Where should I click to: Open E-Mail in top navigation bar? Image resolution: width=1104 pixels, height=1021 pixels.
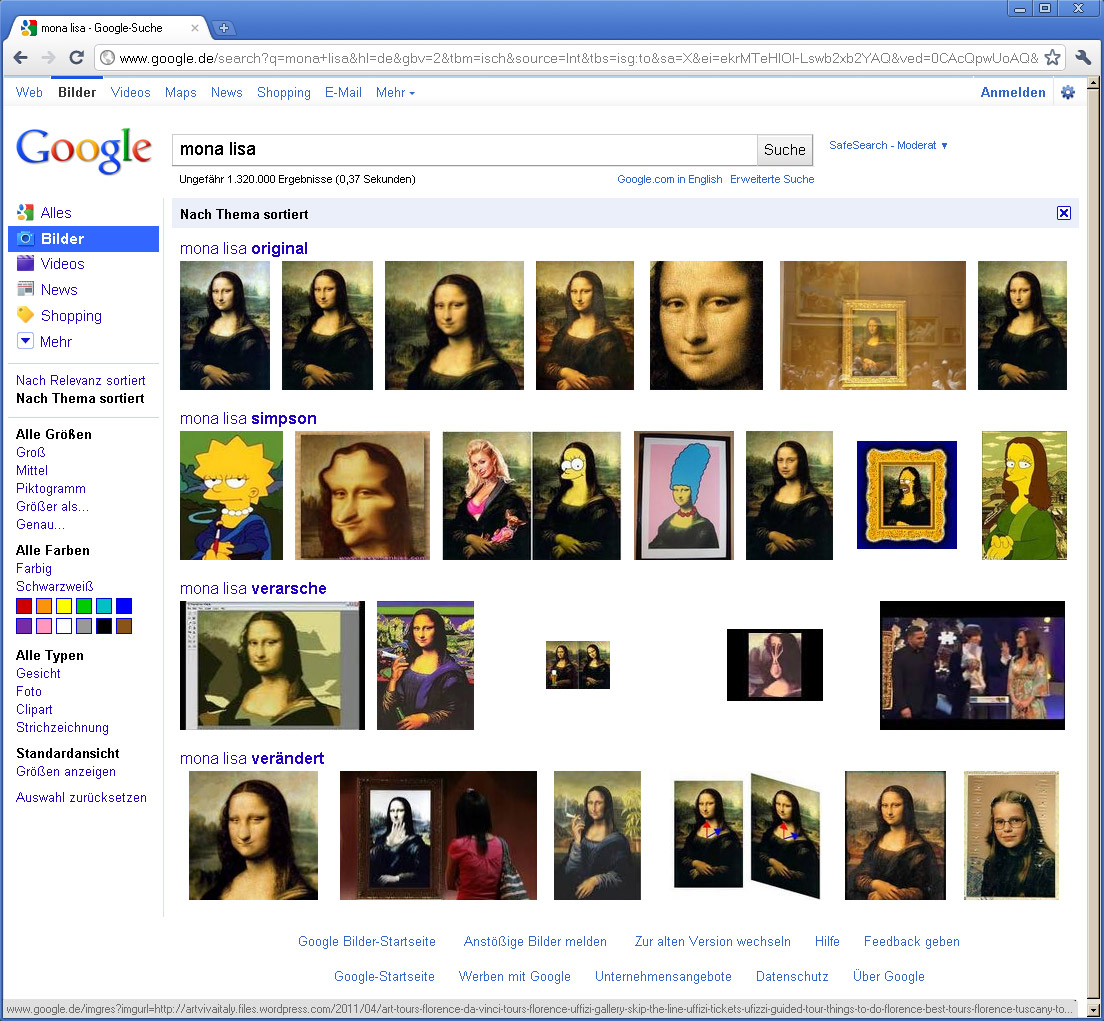(343, 92)
